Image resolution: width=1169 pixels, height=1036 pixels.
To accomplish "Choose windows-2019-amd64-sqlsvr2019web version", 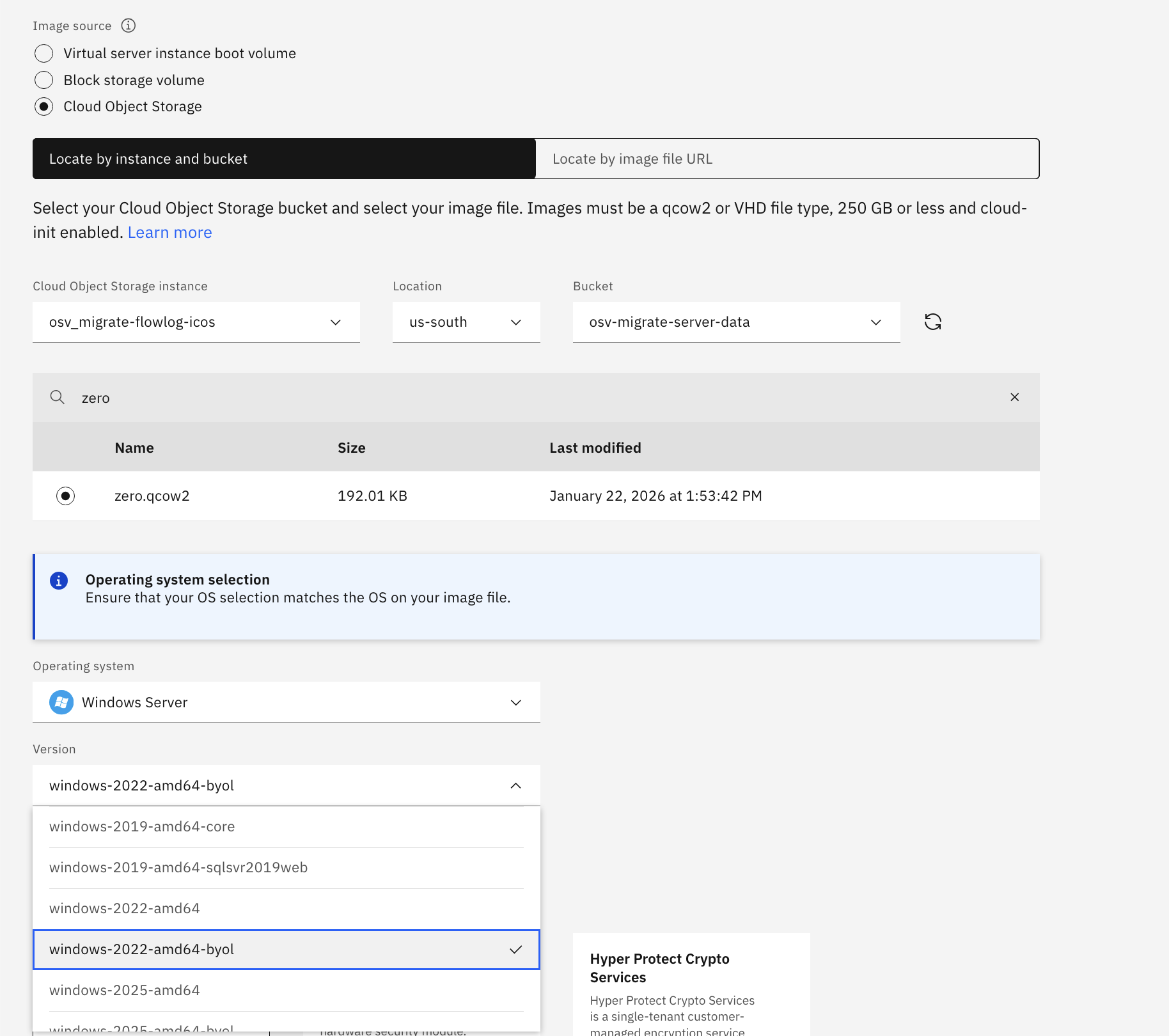I will tap(286, 868).
